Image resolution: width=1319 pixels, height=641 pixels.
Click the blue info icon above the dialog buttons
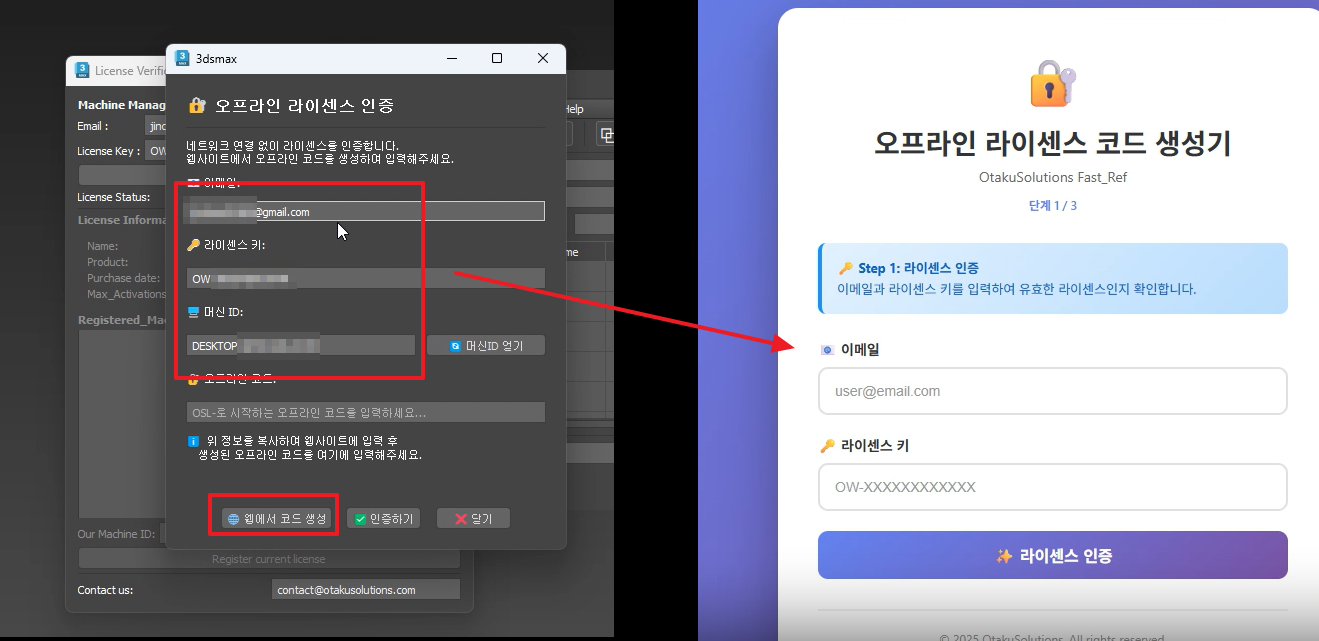[x=194, y=441]
